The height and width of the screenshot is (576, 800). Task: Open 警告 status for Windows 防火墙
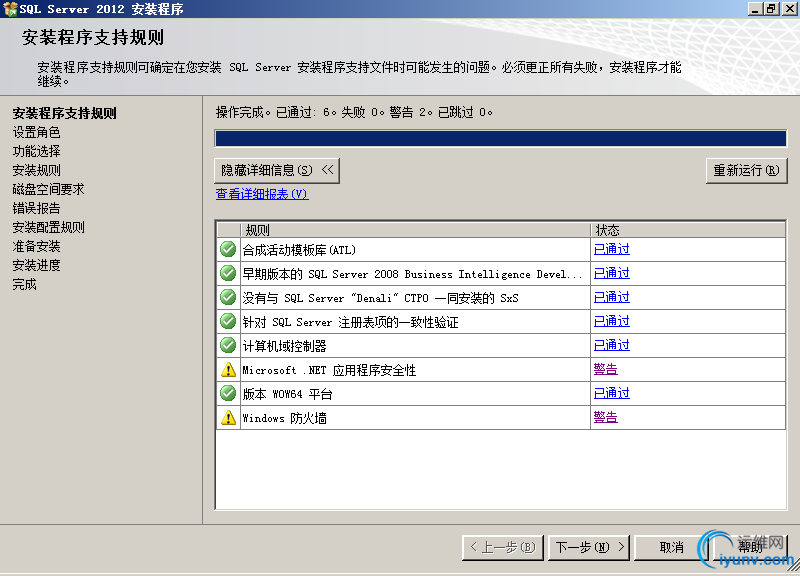point(606,417)
